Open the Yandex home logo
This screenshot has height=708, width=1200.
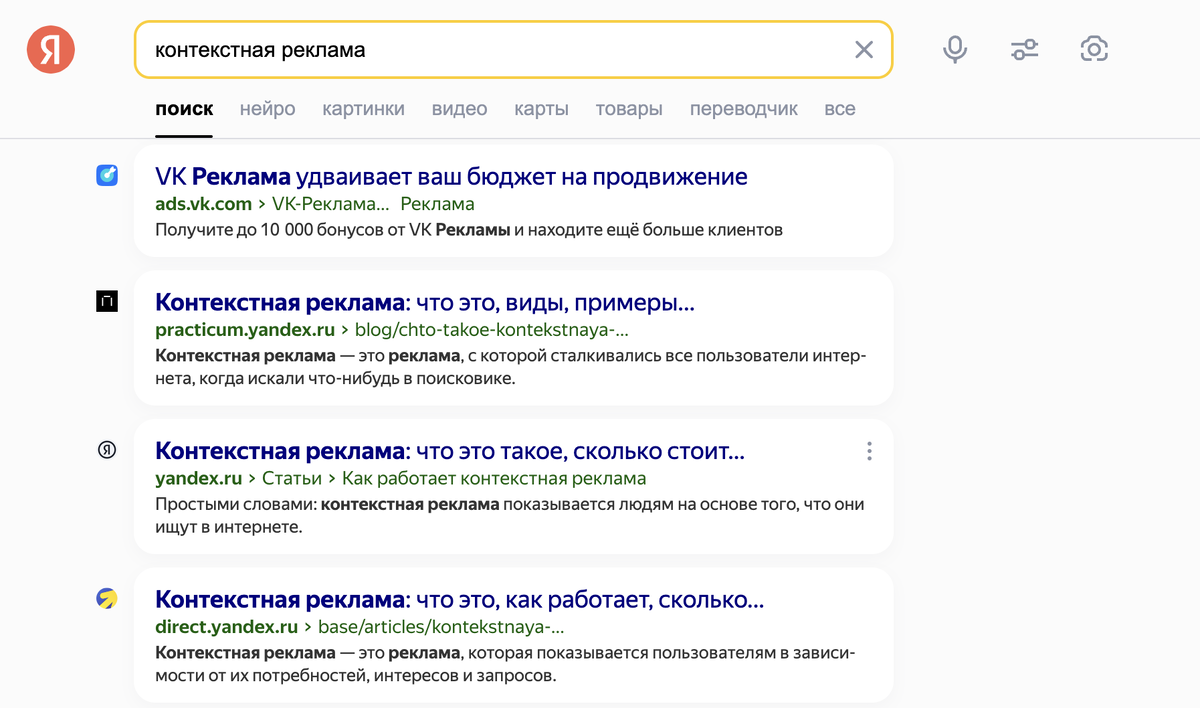[x=51, y=49]
